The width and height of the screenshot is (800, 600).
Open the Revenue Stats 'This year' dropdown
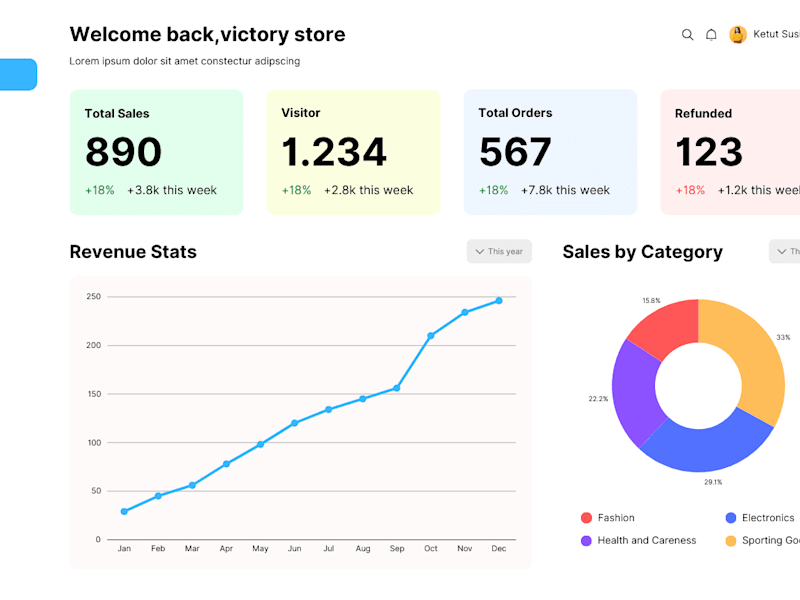pos(499,252)
